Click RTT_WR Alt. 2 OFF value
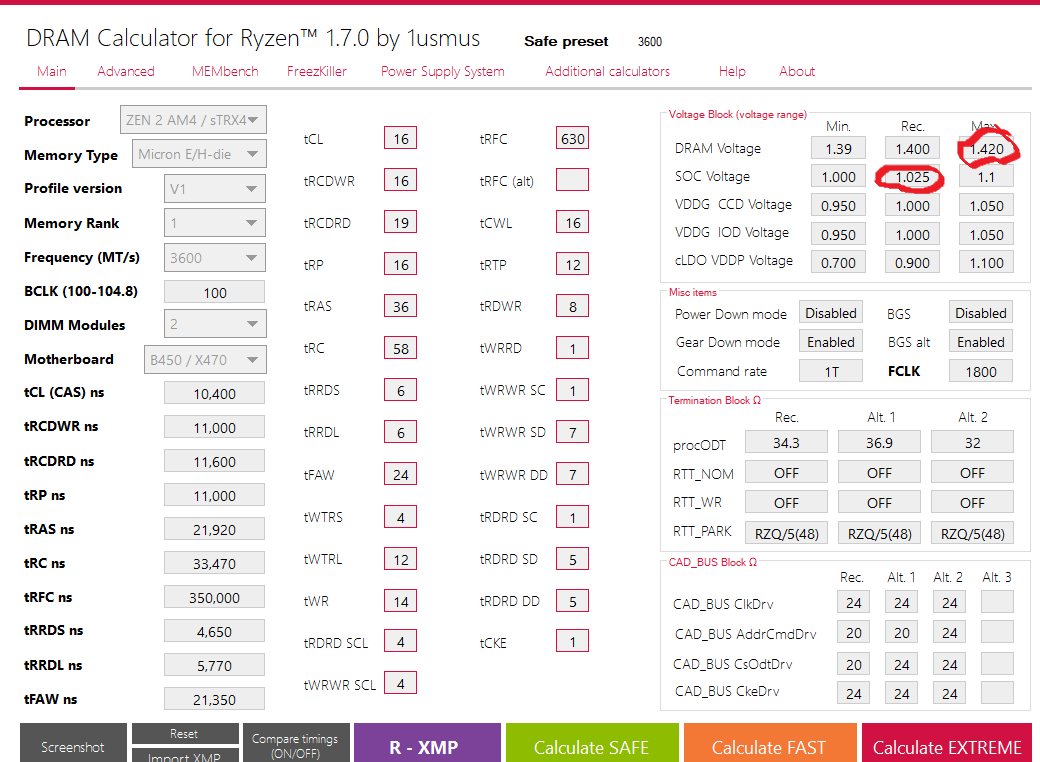Image resolution: width=1040 pixels, height=762 pixels. click(972, 503)
